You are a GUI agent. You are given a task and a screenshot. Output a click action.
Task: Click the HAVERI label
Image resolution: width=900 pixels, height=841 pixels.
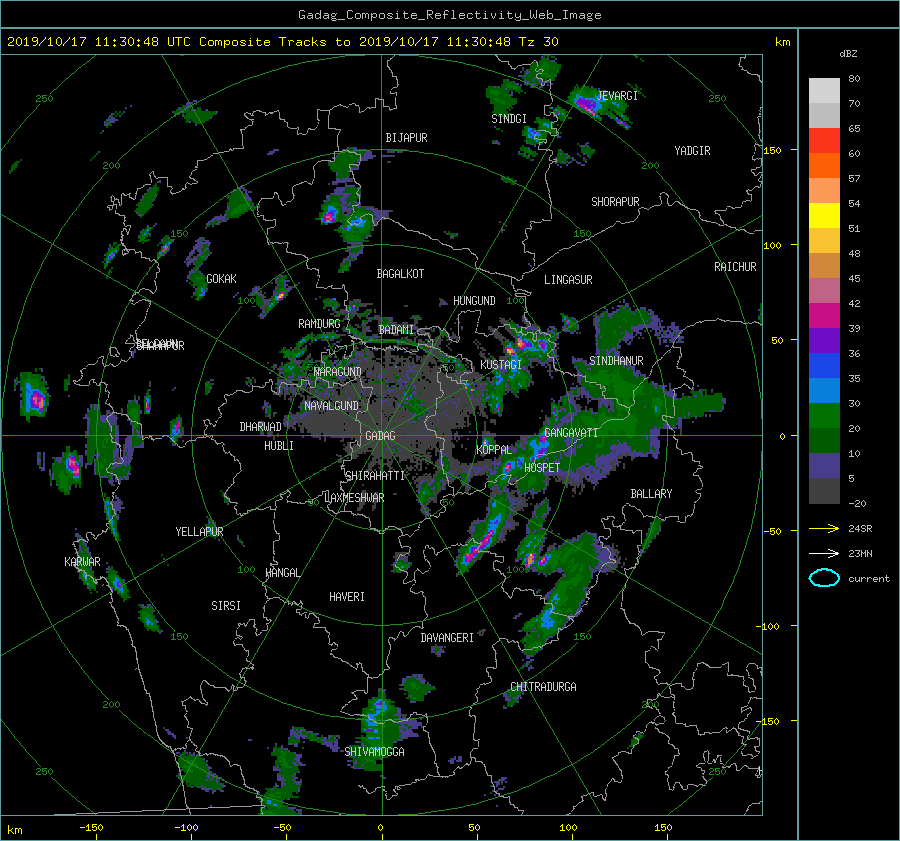click(347, 597)
